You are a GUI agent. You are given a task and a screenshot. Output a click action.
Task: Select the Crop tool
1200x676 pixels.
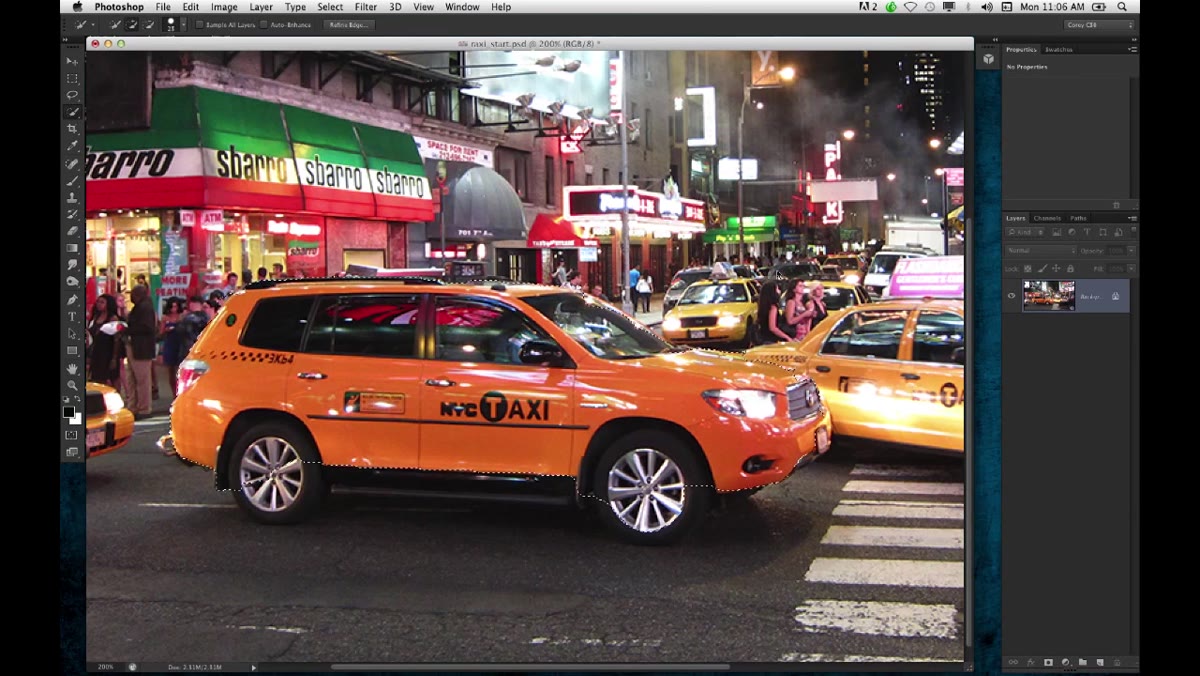point(72,129)
